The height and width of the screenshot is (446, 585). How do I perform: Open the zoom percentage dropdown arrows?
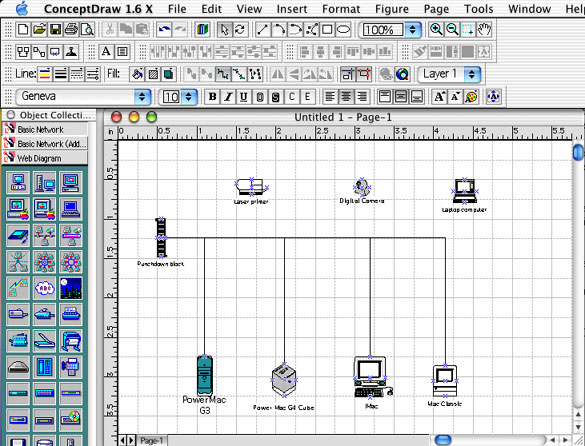tap(412, 29)
